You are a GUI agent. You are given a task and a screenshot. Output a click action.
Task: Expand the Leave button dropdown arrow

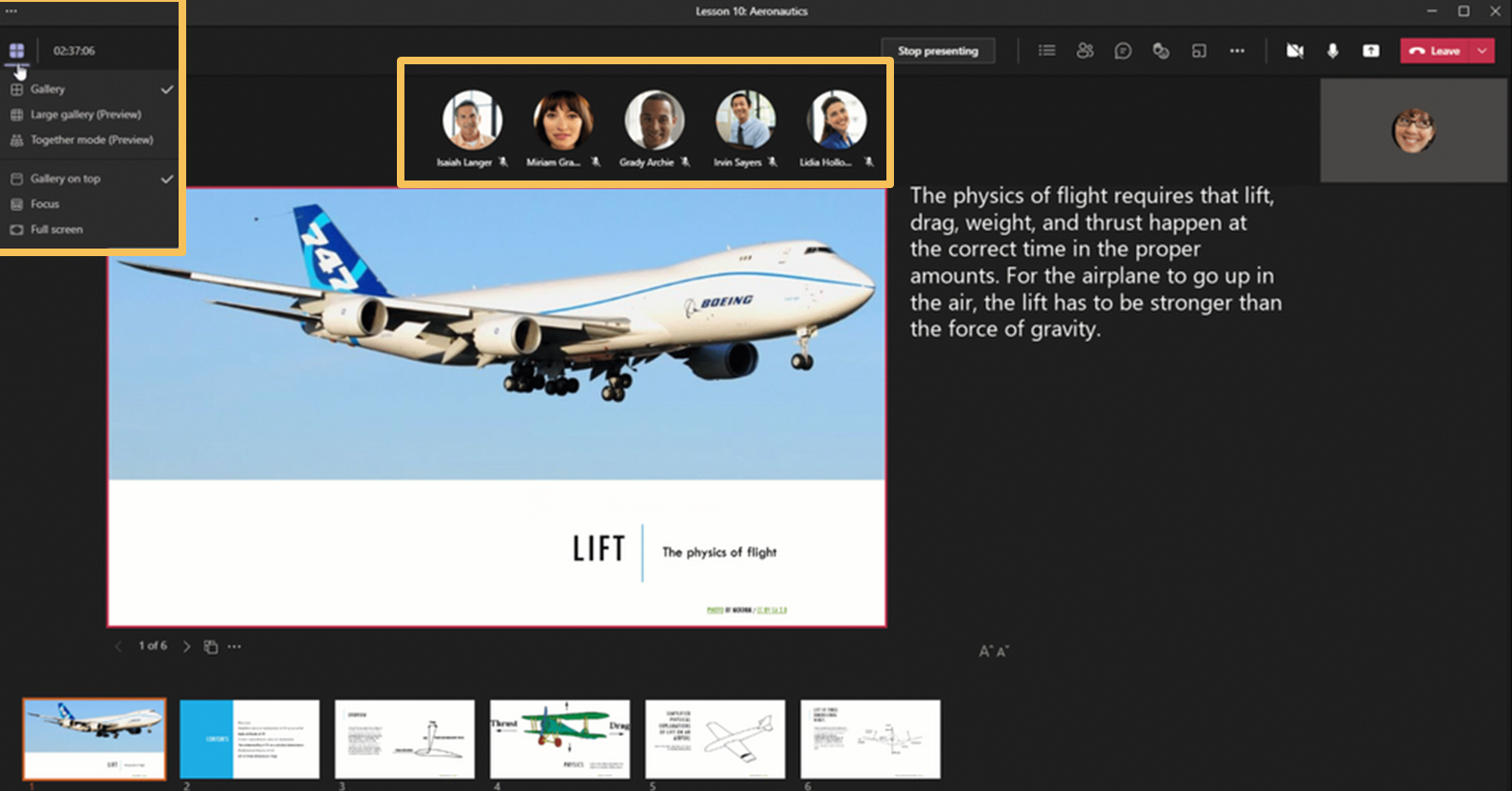1482,51
